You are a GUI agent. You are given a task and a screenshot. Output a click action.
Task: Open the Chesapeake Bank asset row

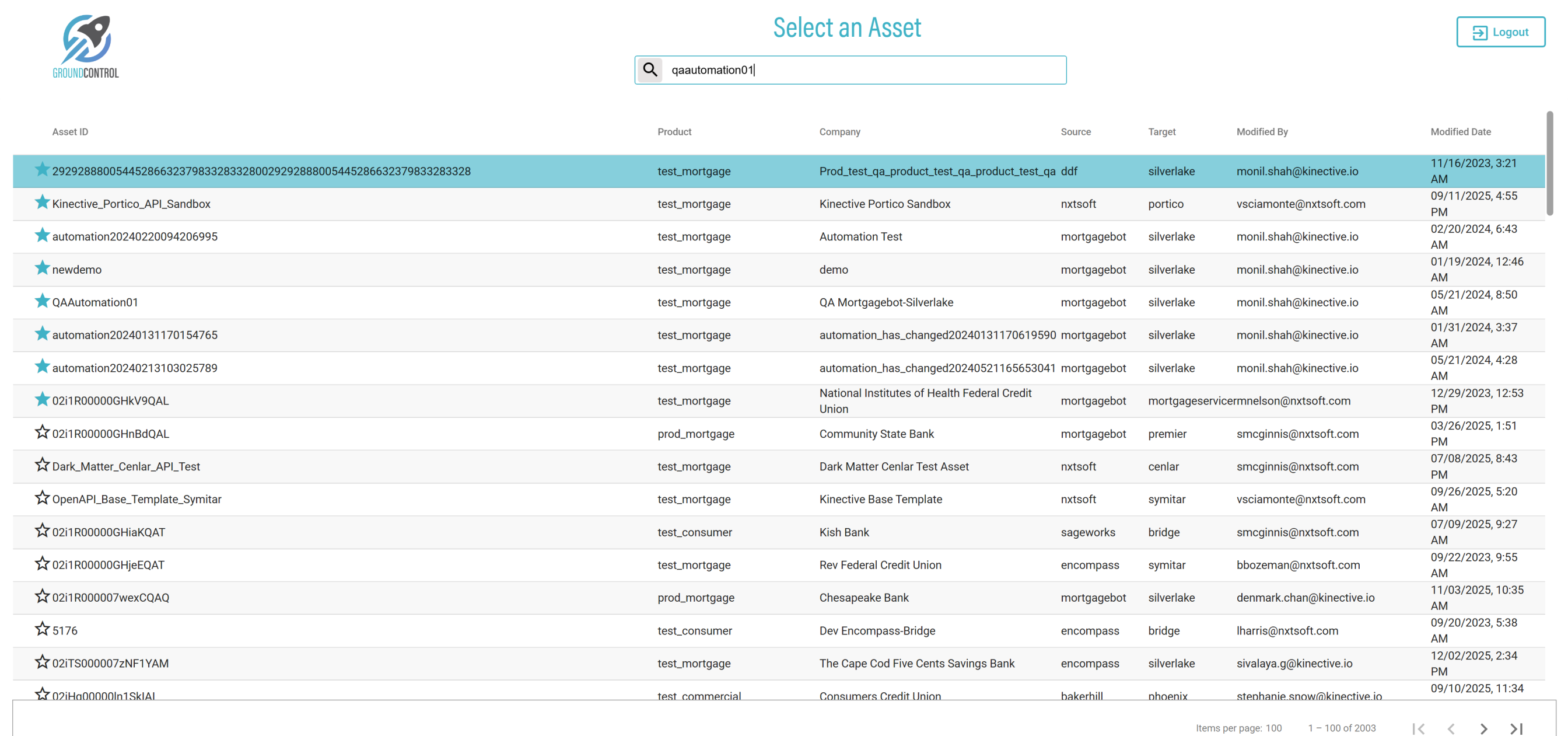[863, 598]
